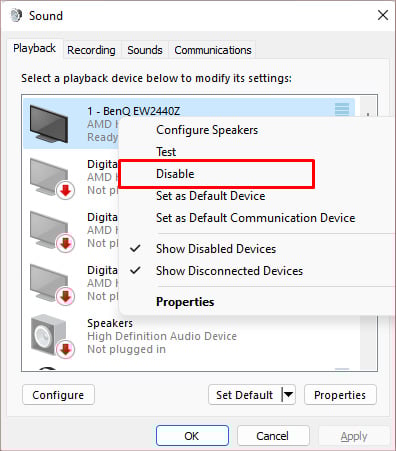The image size is (396, 451).
Task: Click the red not-plugged-in arrow on Speakers
Action: tap(65, 349)
